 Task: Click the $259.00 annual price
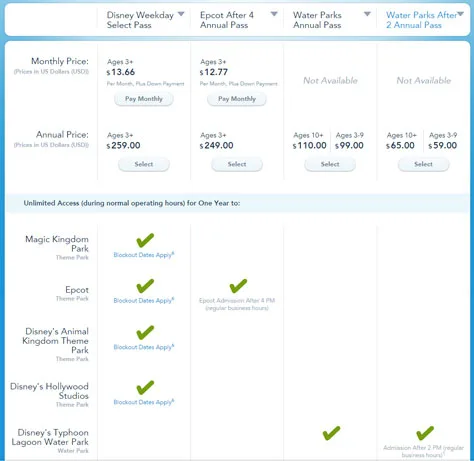pyautogui.click(x=123, y=146)
